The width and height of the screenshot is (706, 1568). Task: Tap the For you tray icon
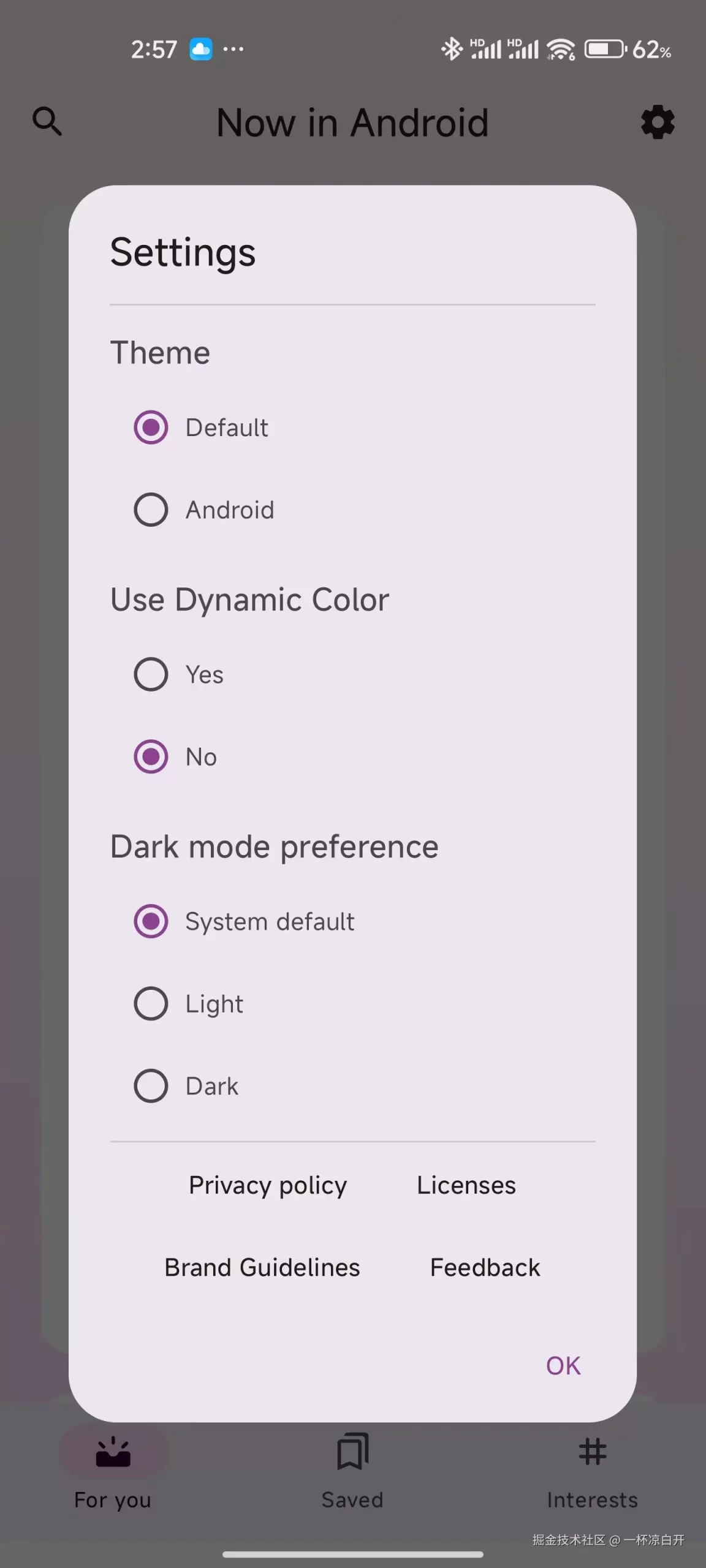click(113, 1452)
